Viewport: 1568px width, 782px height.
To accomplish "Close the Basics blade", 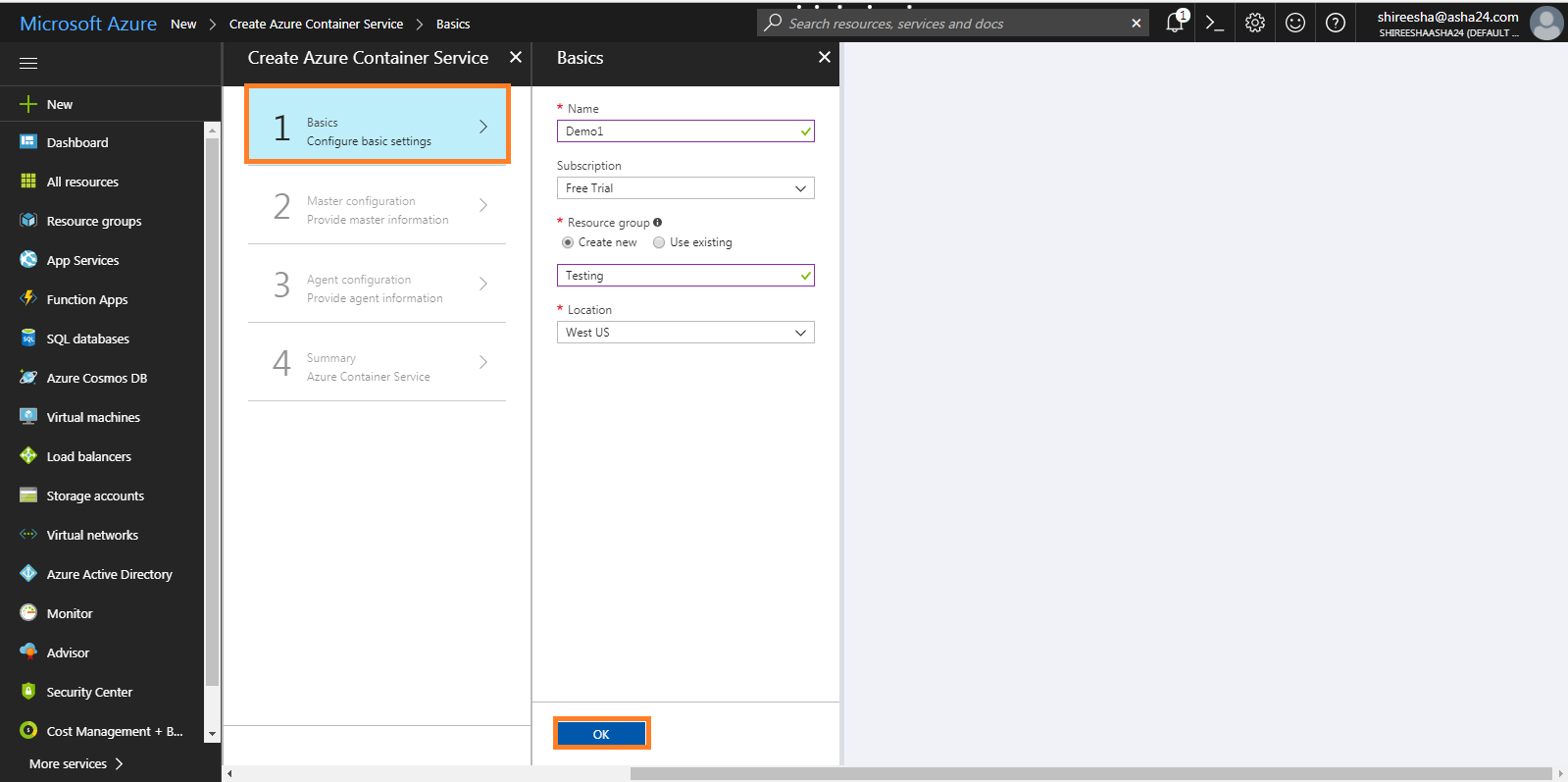I will (825, 57).
